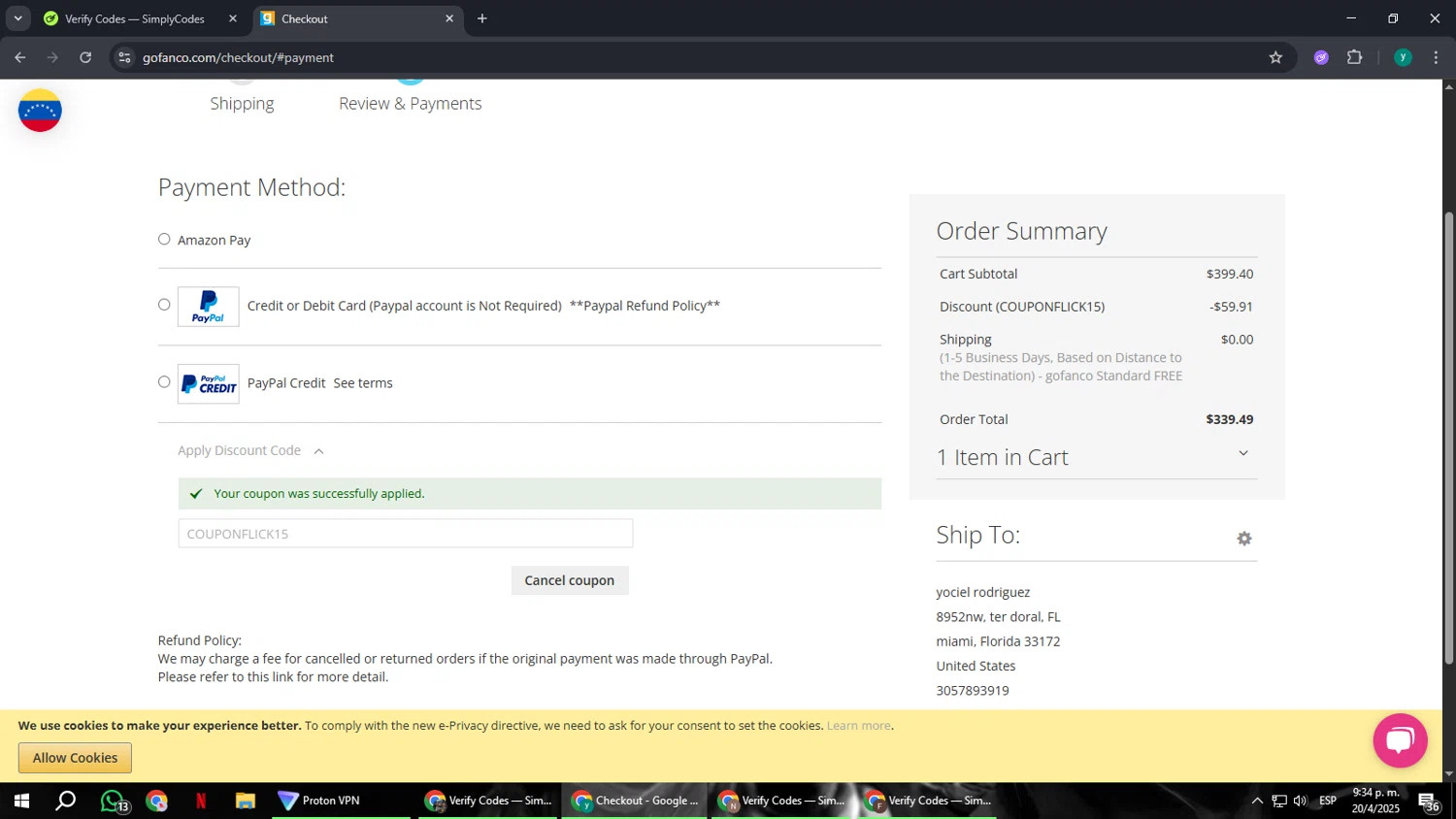Expand the 1 Item in Cart list

[x=1097, y=457]
